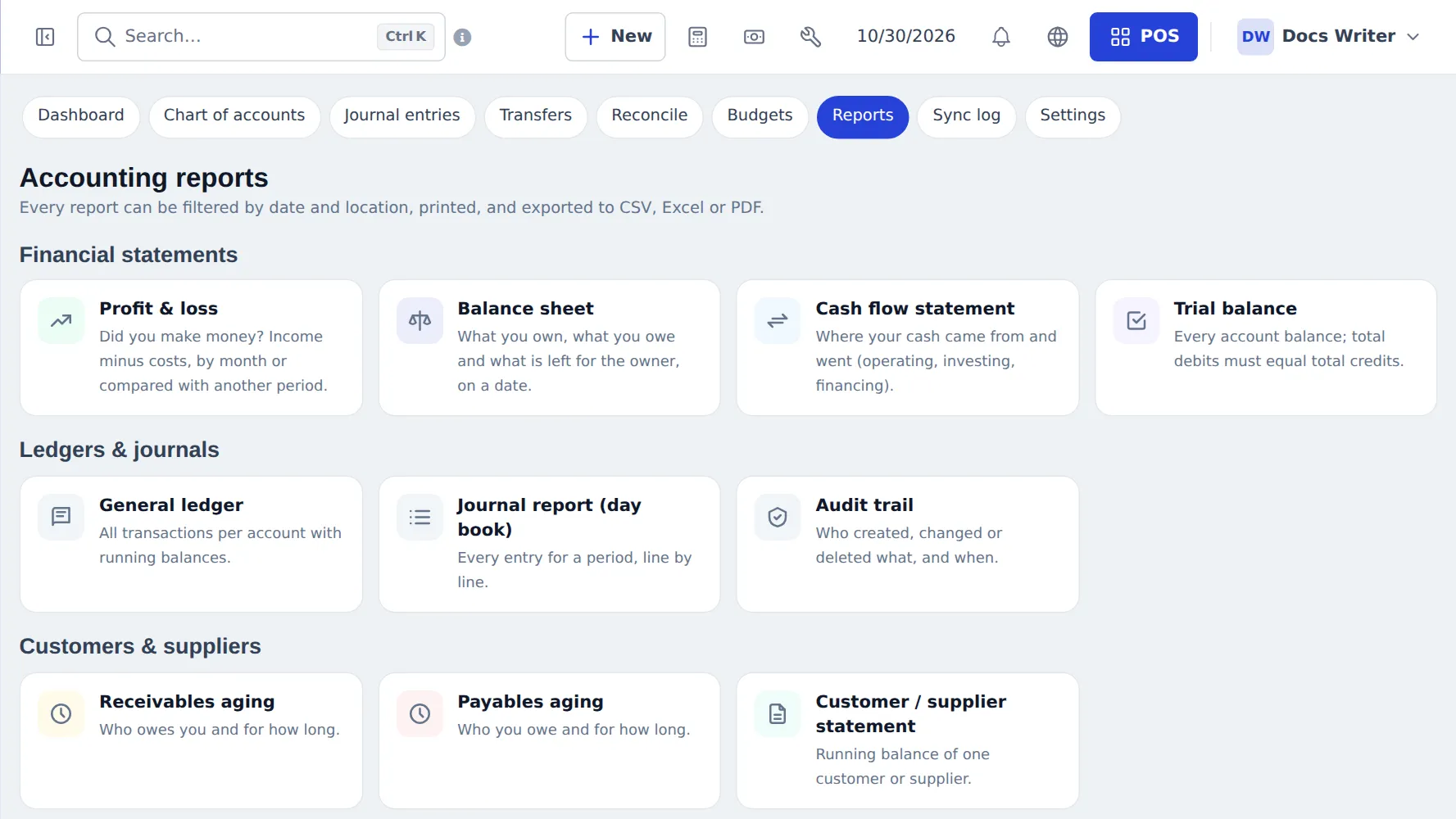The height and width of the screenshot is (819, 1456).
Task: Open the Receivables aging report
Action: 191,740
